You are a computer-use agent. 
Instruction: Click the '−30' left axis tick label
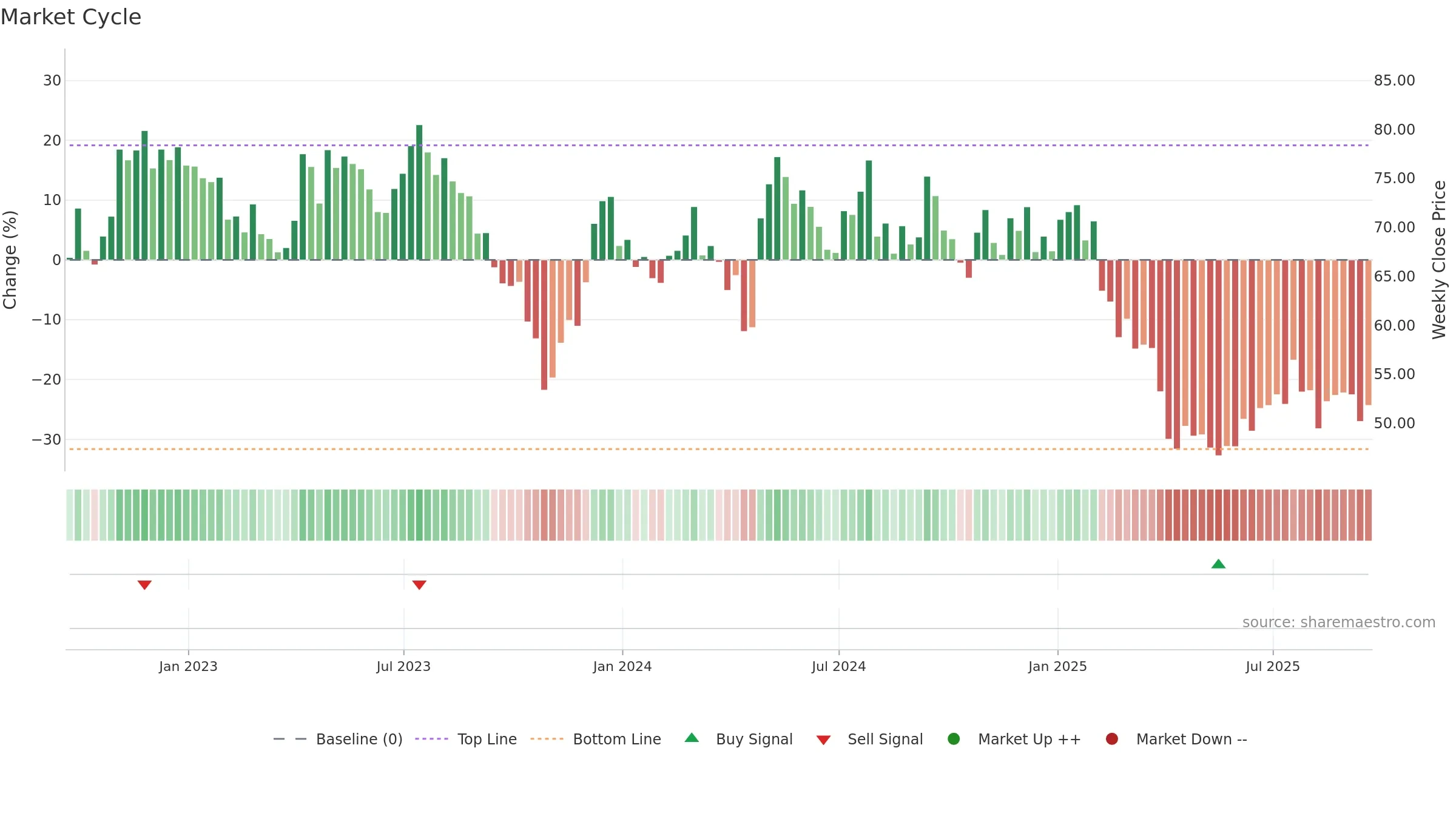(47, 440)
